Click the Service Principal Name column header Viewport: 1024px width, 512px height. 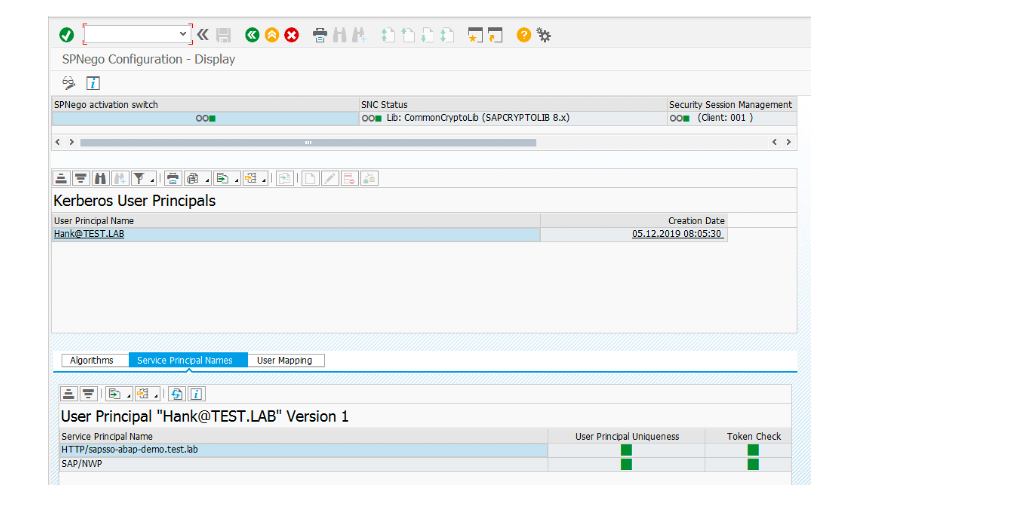point(304,436)
